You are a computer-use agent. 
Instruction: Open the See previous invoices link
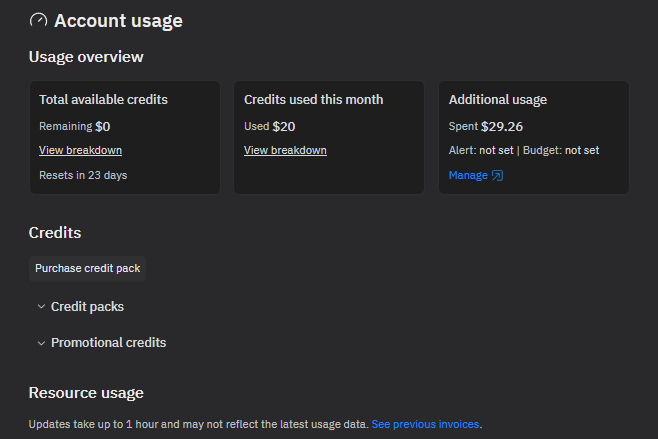point(425,425)
